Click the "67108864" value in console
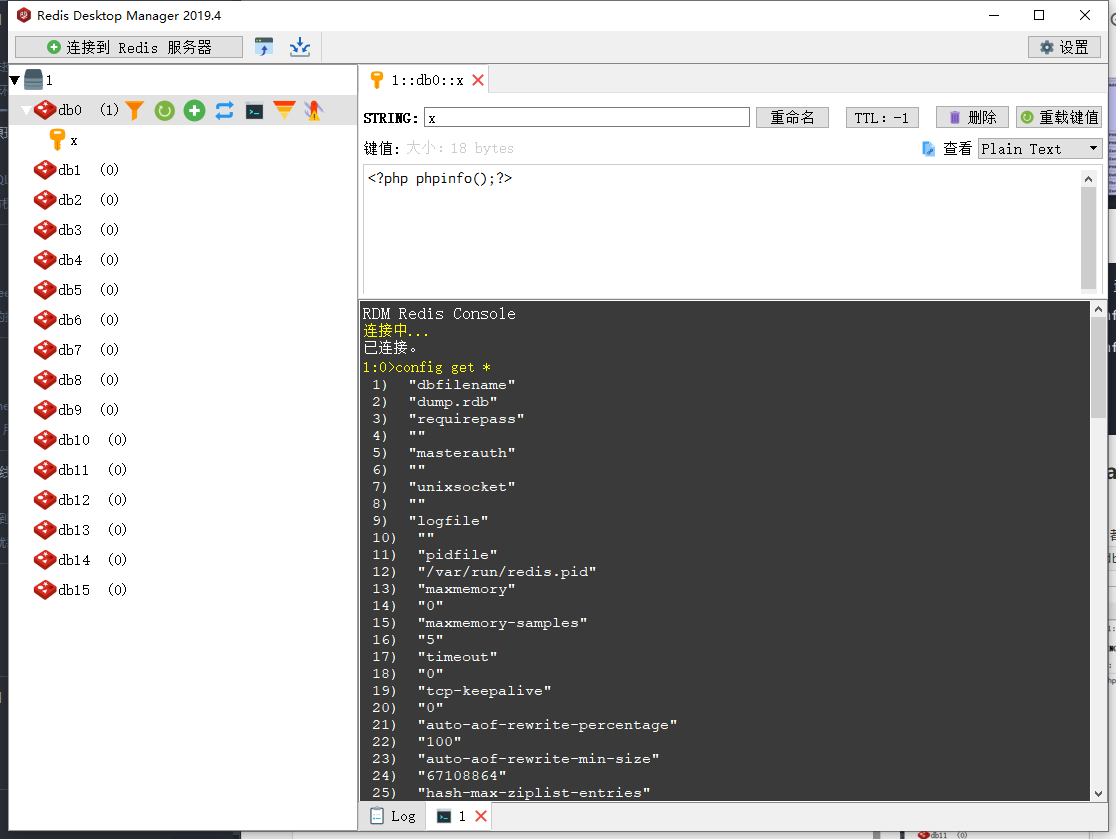 (462, 776)
